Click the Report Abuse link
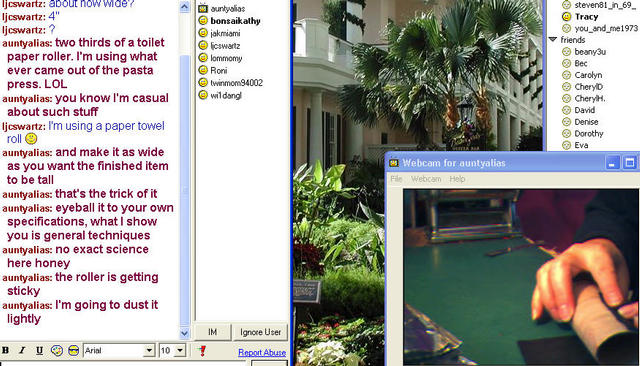The width and height of the screenshot is (640, 366). (x=262, y=353)
